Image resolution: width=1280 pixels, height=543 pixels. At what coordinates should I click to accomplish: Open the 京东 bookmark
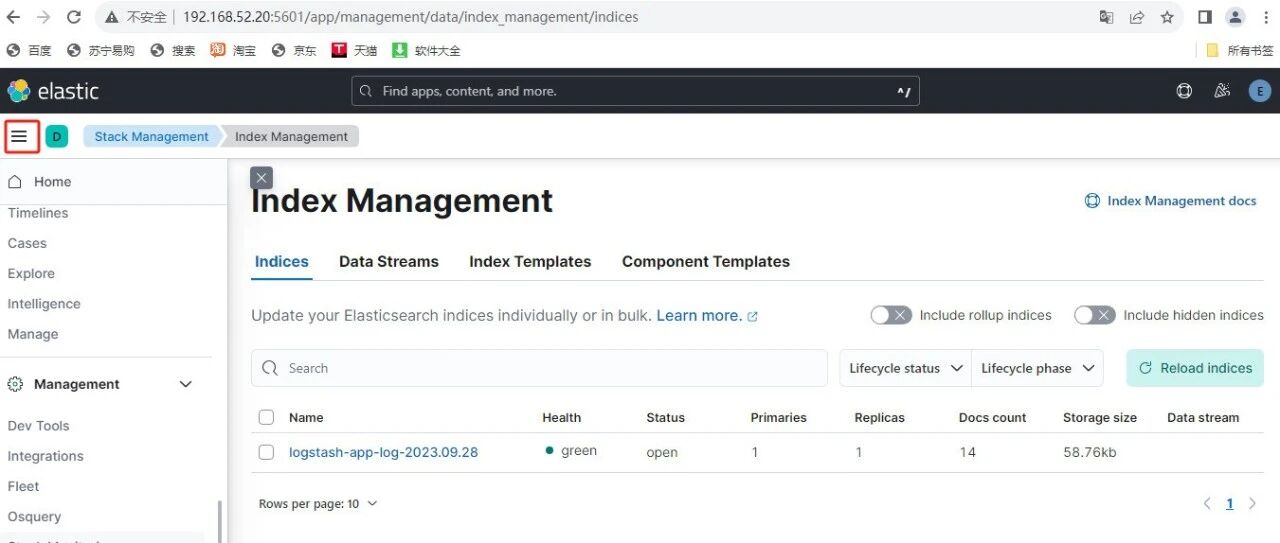coord(294,50)
